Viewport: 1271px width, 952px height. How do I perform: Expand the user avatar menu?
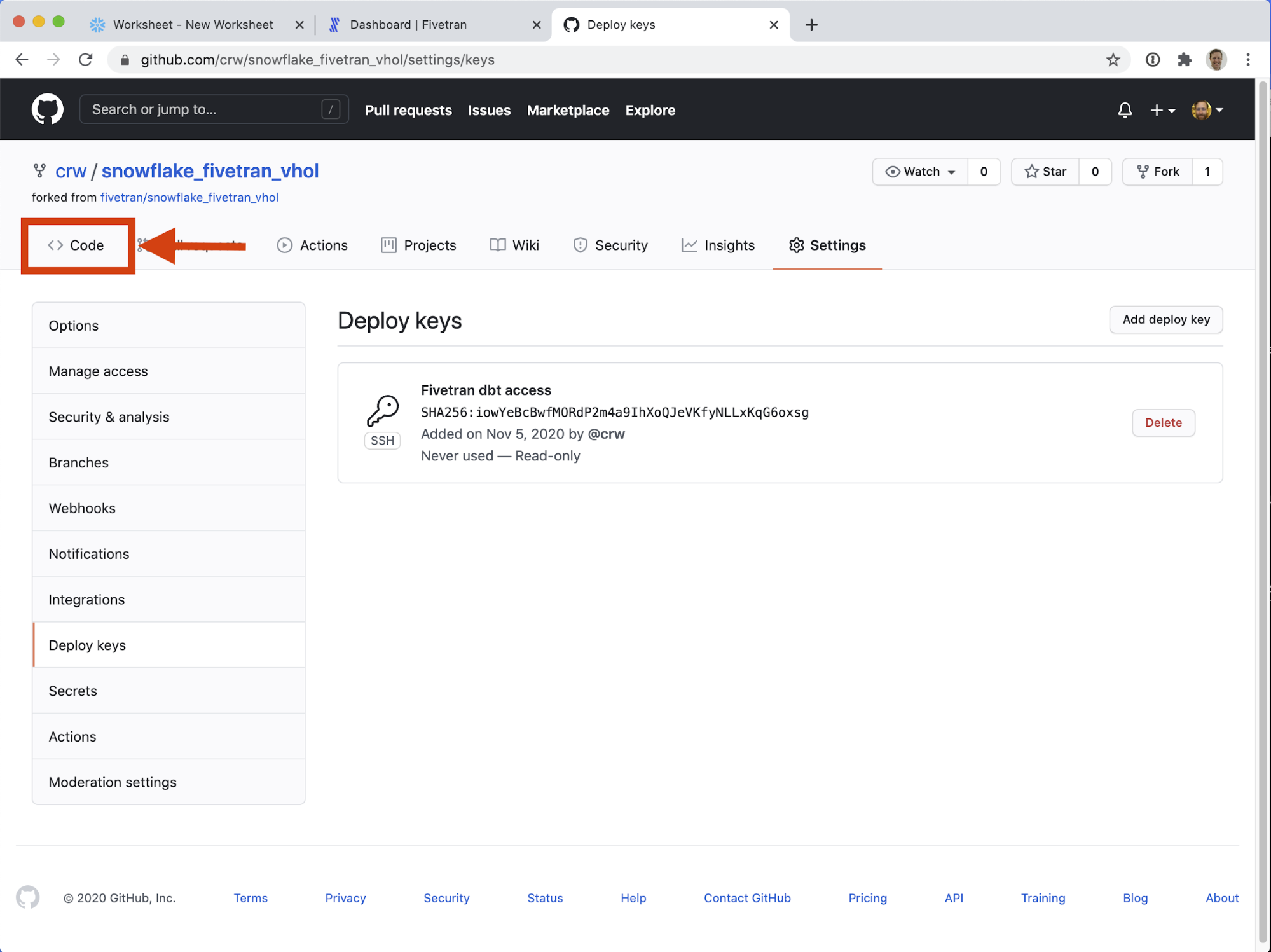tap(1207, 110)
